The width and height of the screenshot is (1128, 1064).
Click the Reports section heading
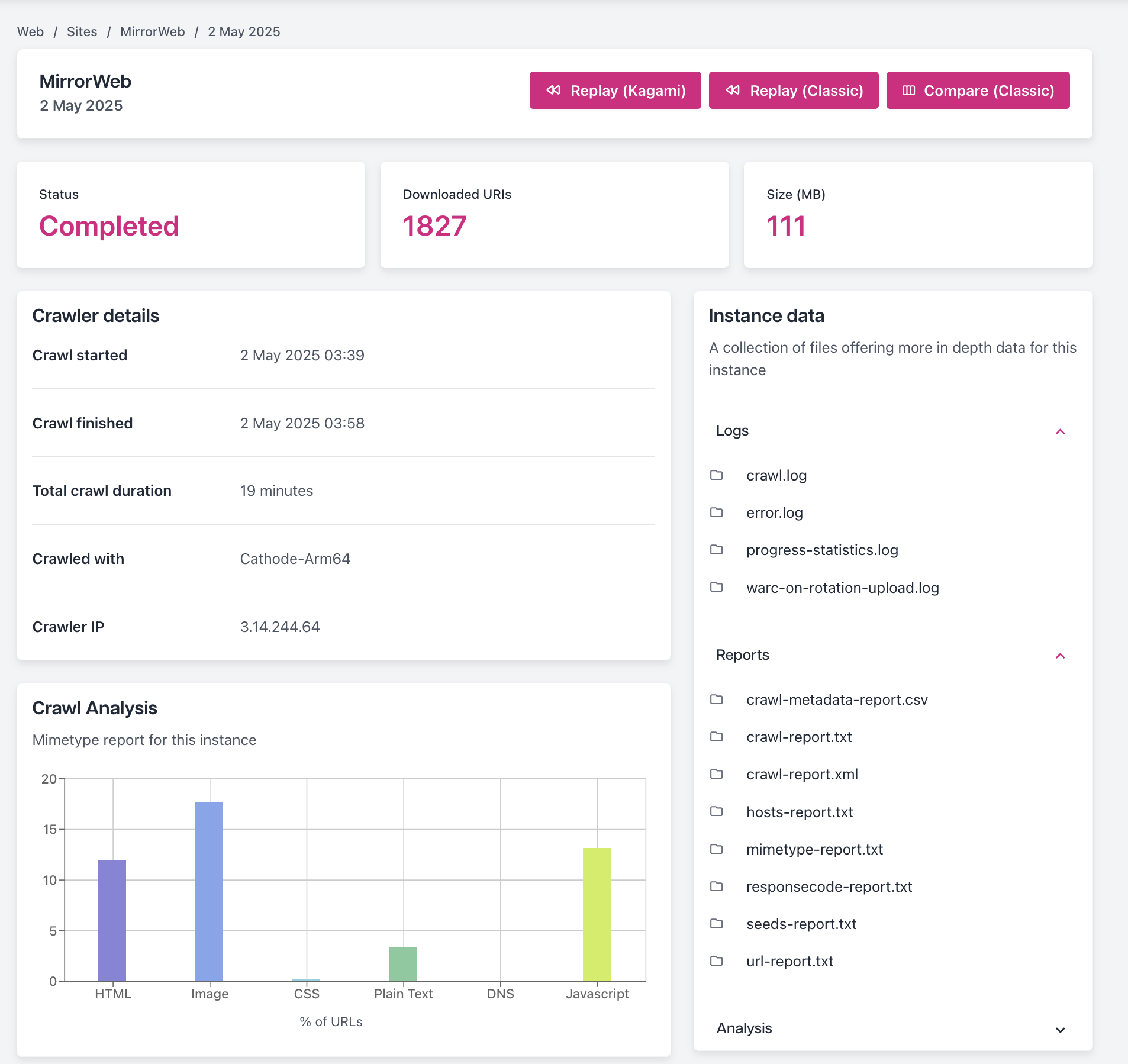742,654
